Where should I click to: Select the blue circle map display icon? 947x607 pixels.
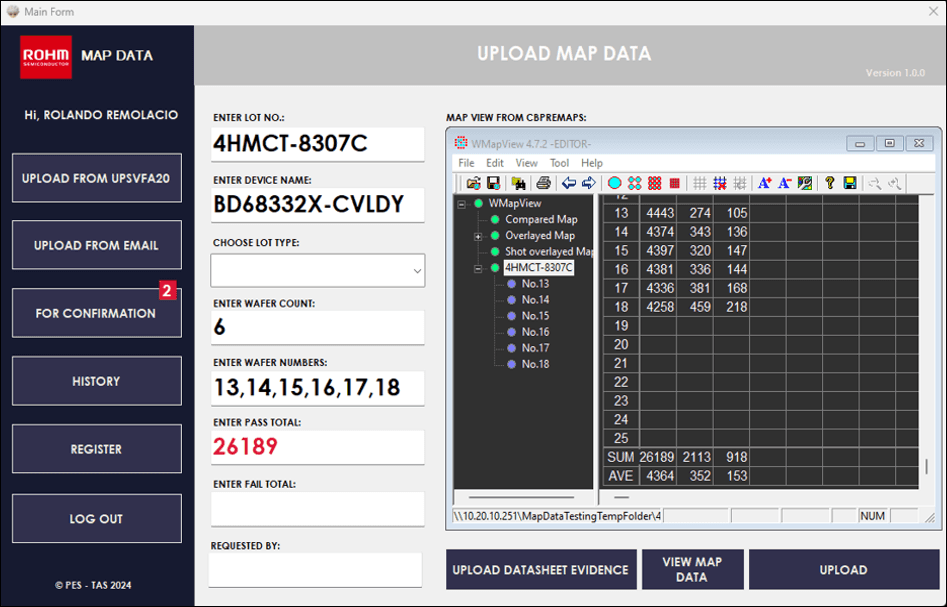click(x=614, y=184)
